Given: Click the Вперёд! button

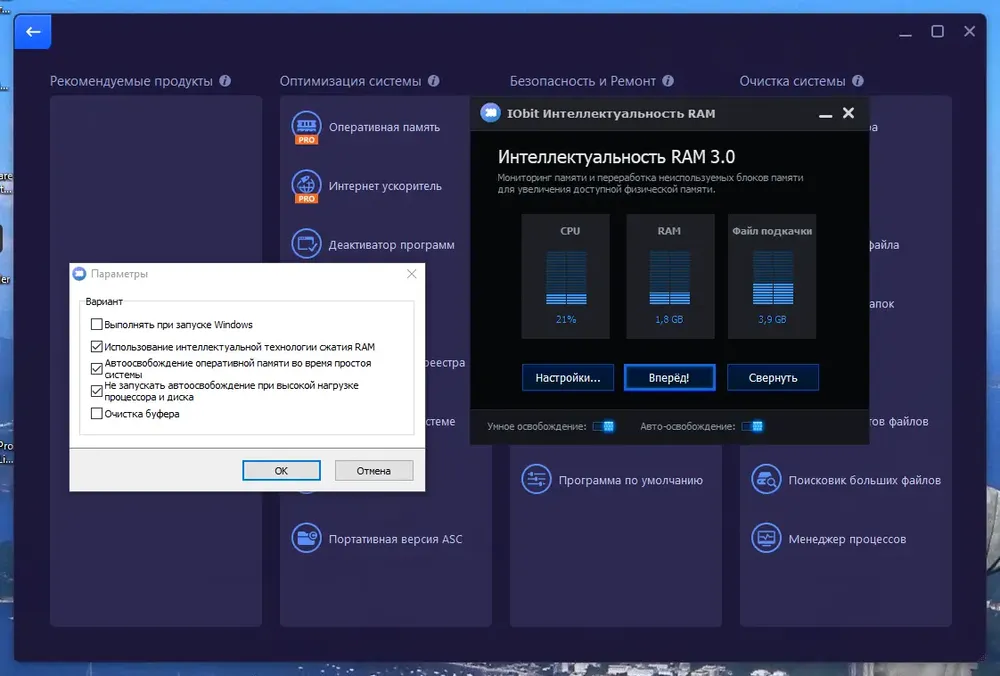Looking at the screenshot, I should [669, 378].
